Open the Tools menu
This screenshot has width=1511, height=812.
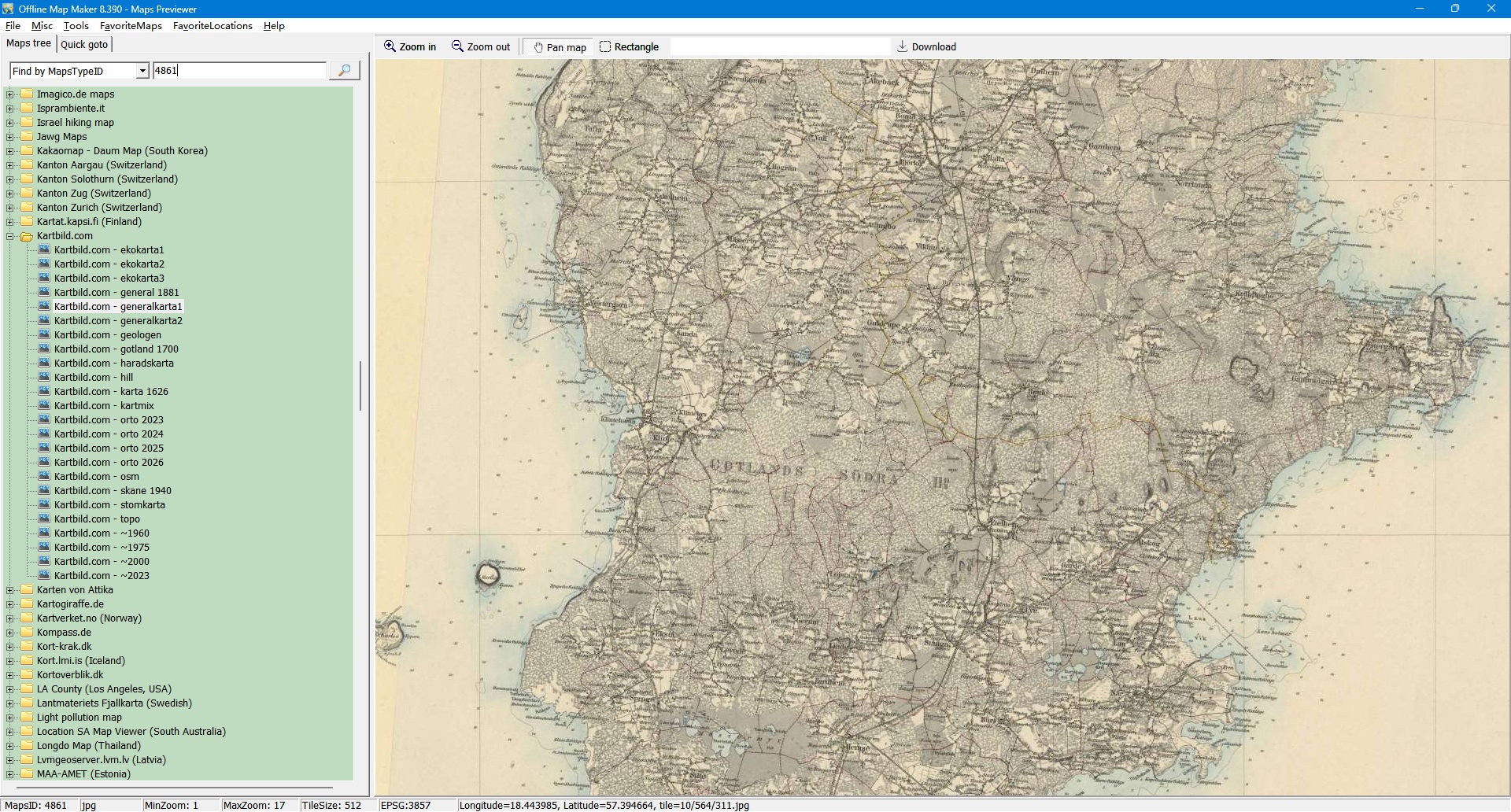point(76,26)
